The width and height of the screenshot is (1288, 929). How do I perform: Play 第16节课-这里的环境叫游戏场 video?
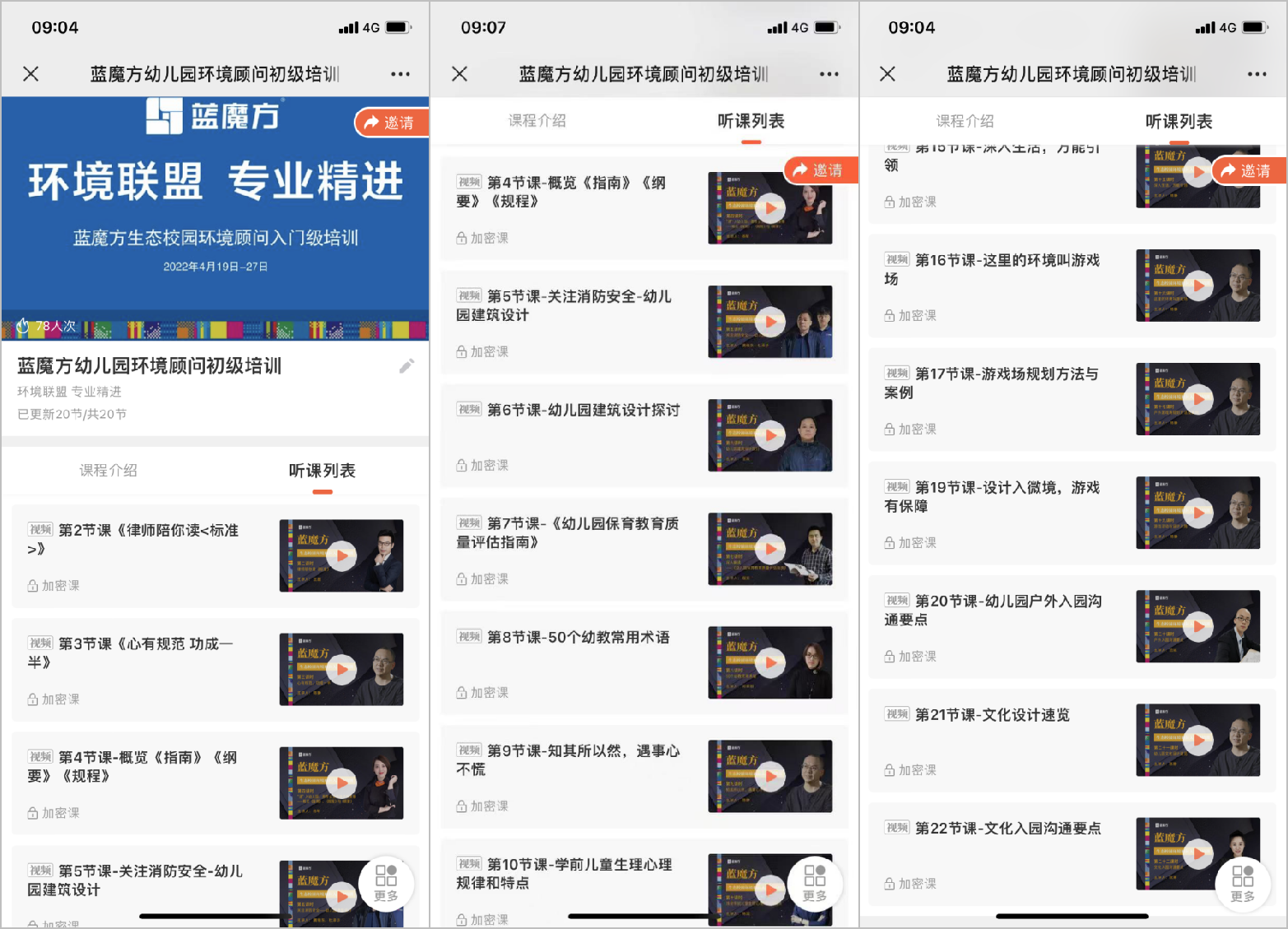pos(1198,286)
